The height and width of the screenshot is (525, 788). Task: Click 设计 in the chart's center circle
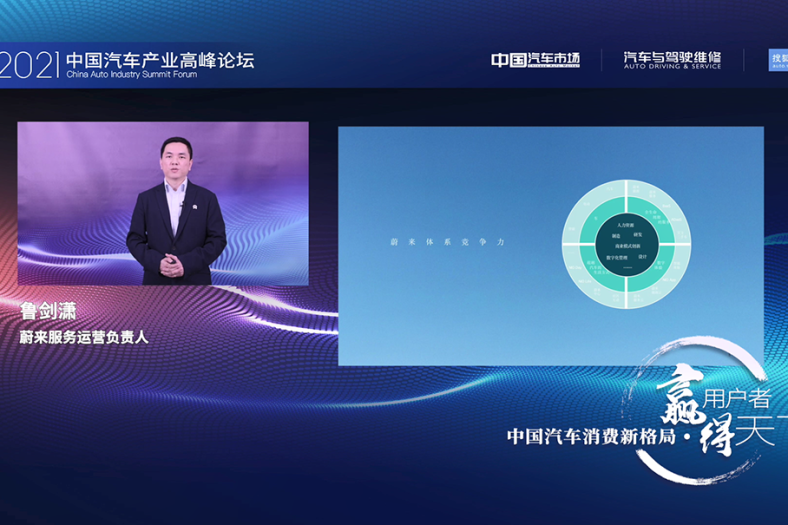point(642,257)
